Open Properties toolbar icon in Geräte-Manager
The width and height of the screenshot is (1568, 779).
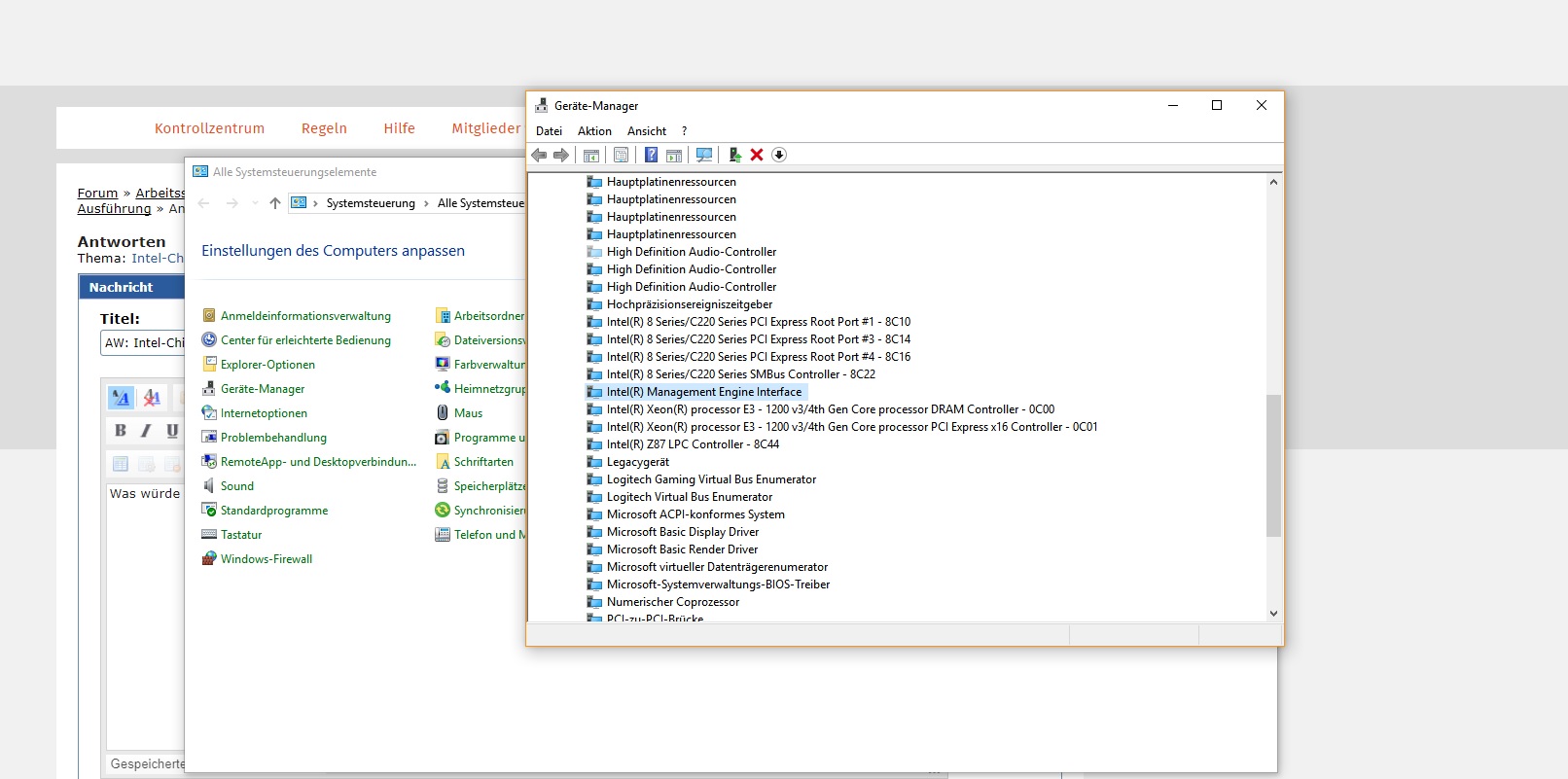(622, 155)
